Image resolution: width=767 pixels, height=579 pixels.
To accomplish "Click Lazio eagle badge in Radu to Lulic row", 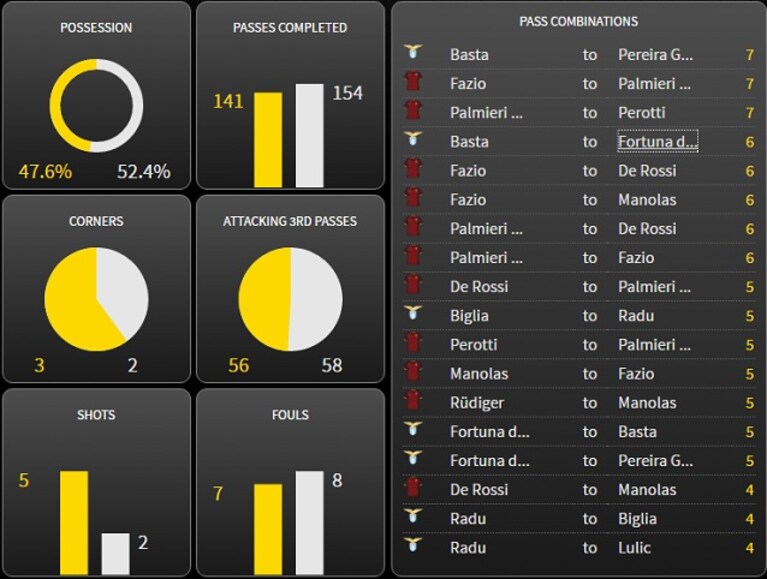I will click(x=413, y=544).
